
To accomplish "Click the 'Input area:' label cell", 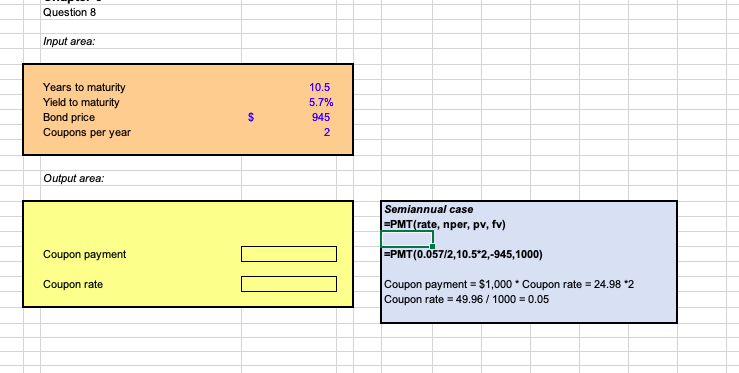I will (x=69, y=41).
